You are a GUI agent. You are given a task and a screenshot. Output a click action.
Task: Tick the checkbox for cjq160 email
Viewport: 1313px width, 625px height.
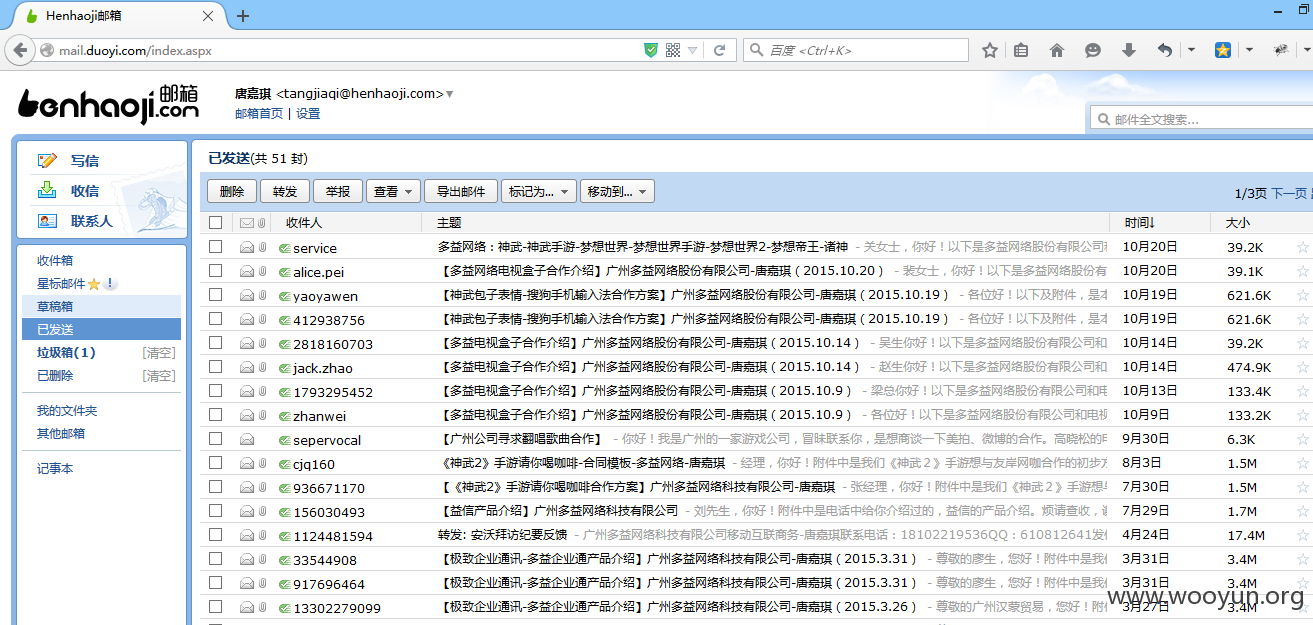point(215,463)
